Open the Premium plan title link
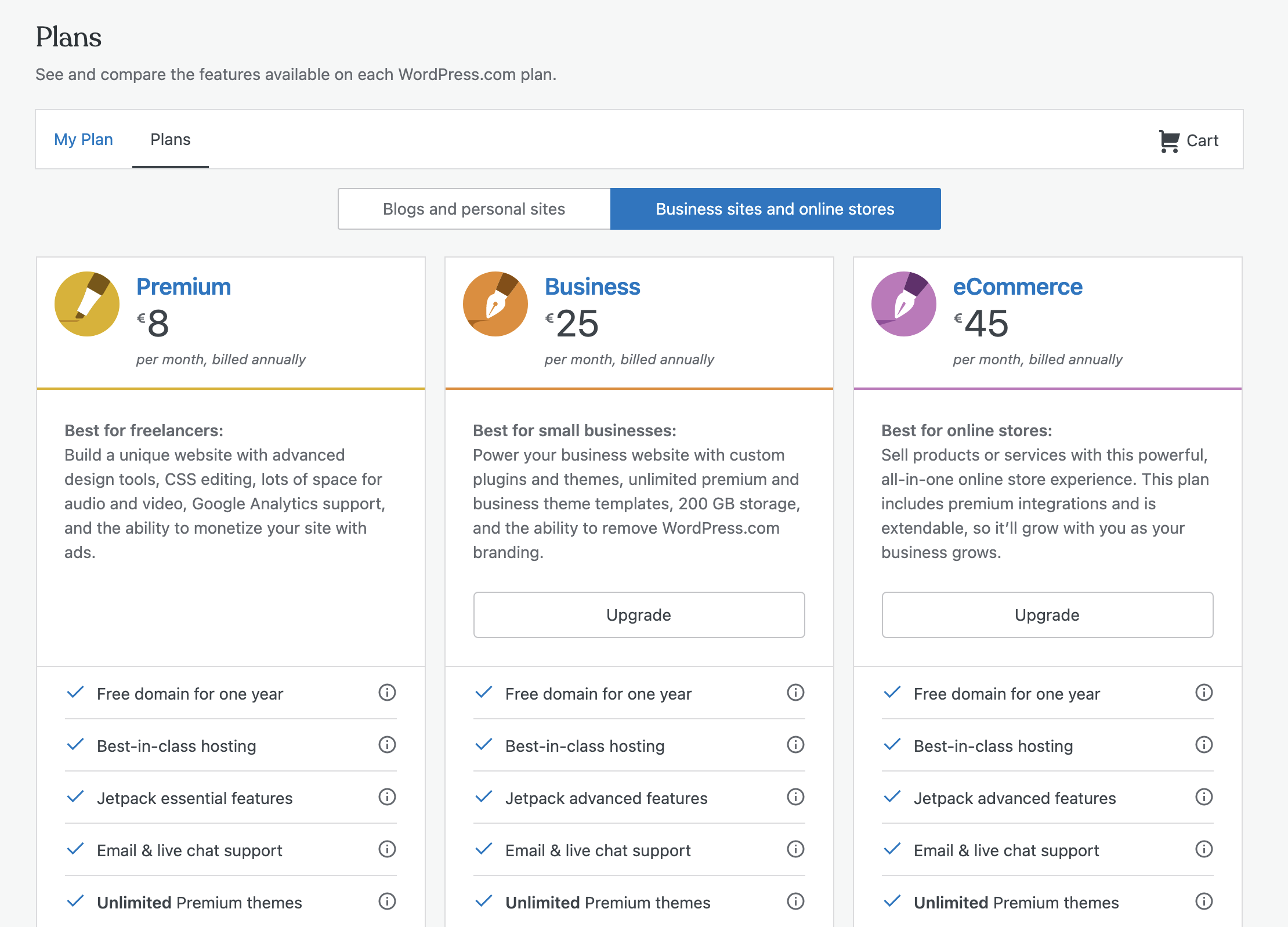Screen dimensions: 1288x927 (x=183, y=287)
